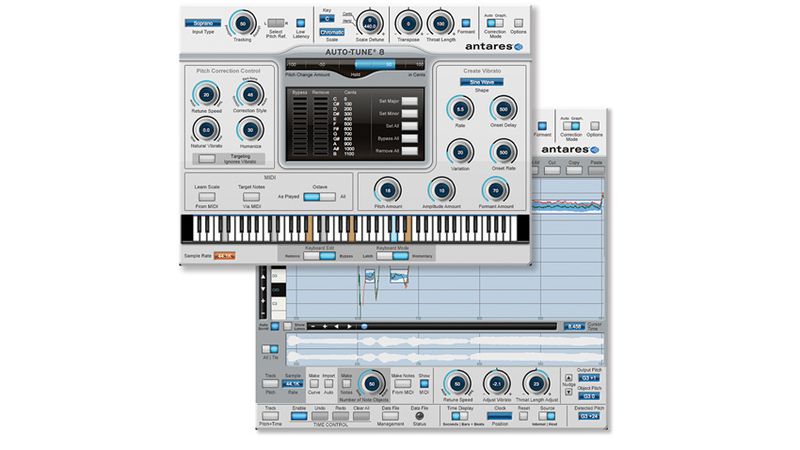Open the Key dropdown showing C
Image resolution: width=800 pixels, height=450 pixels.
click(327, 19)
